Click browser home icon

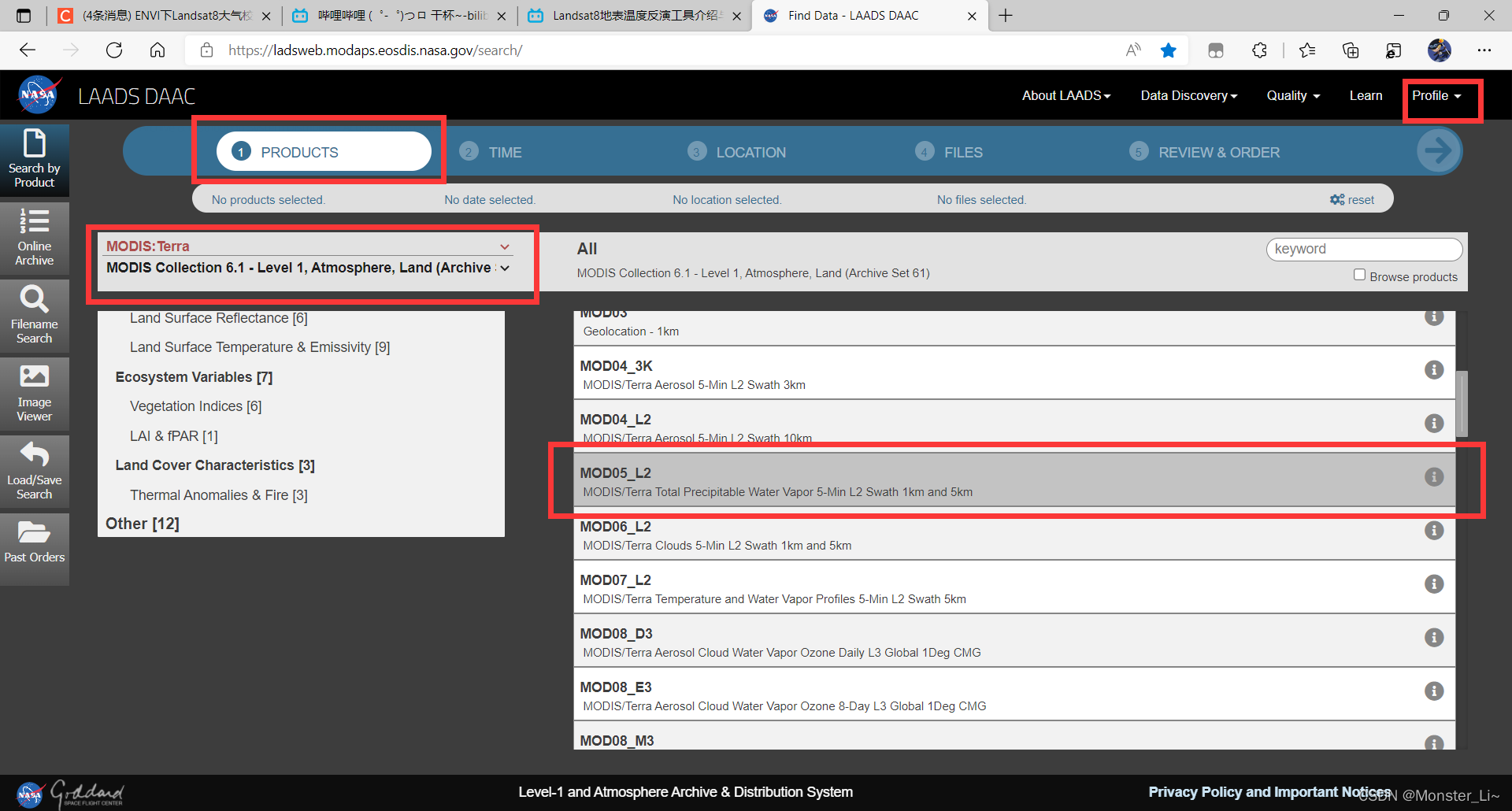[x=157, y=50]
